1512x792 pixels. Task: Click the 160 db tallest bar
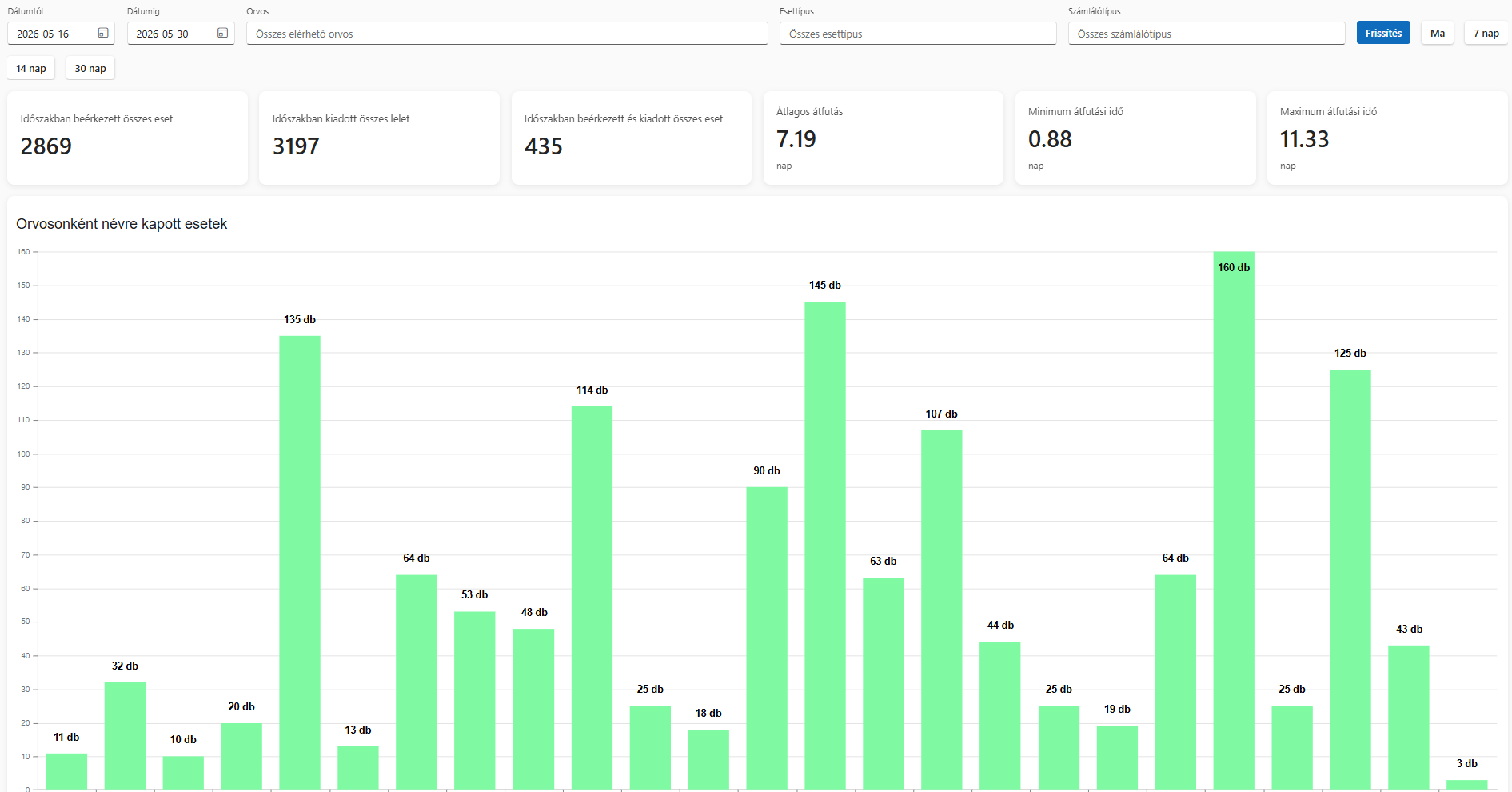(1234, 521)
